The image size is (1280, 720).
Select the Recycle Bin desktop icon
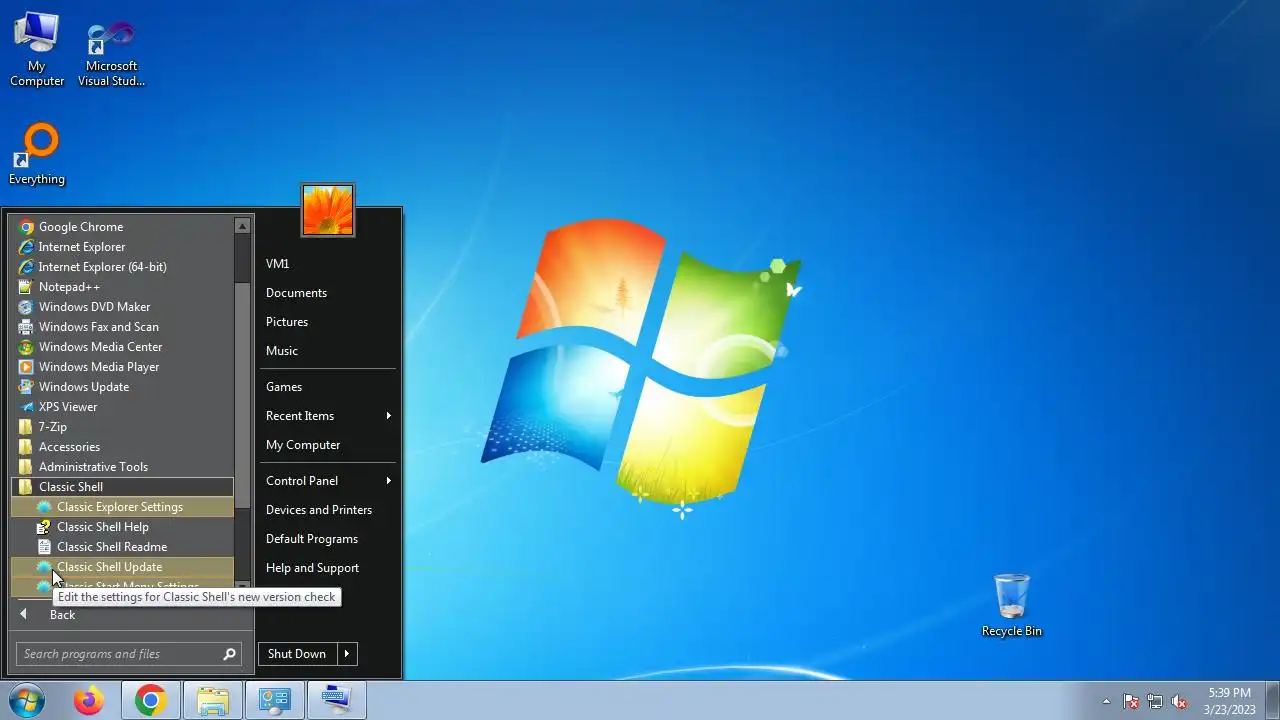1012,605
